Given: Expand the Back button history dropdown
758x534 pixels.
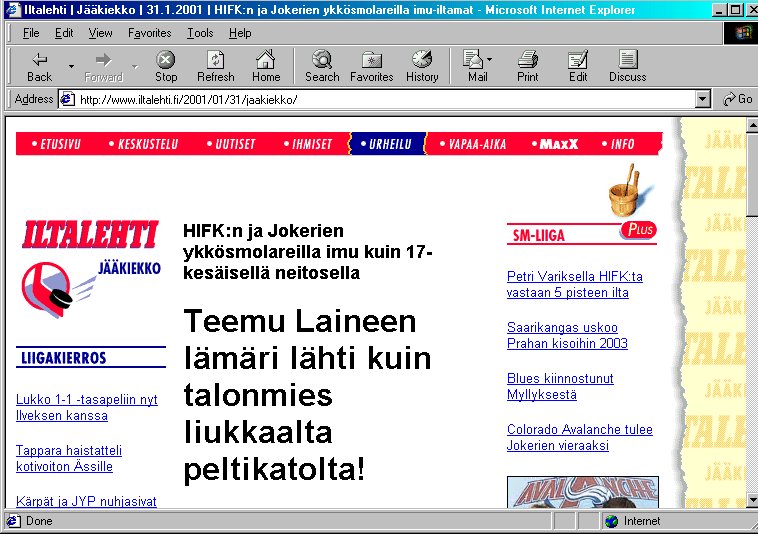Looking at the screenshot, I should pos(72,67).
